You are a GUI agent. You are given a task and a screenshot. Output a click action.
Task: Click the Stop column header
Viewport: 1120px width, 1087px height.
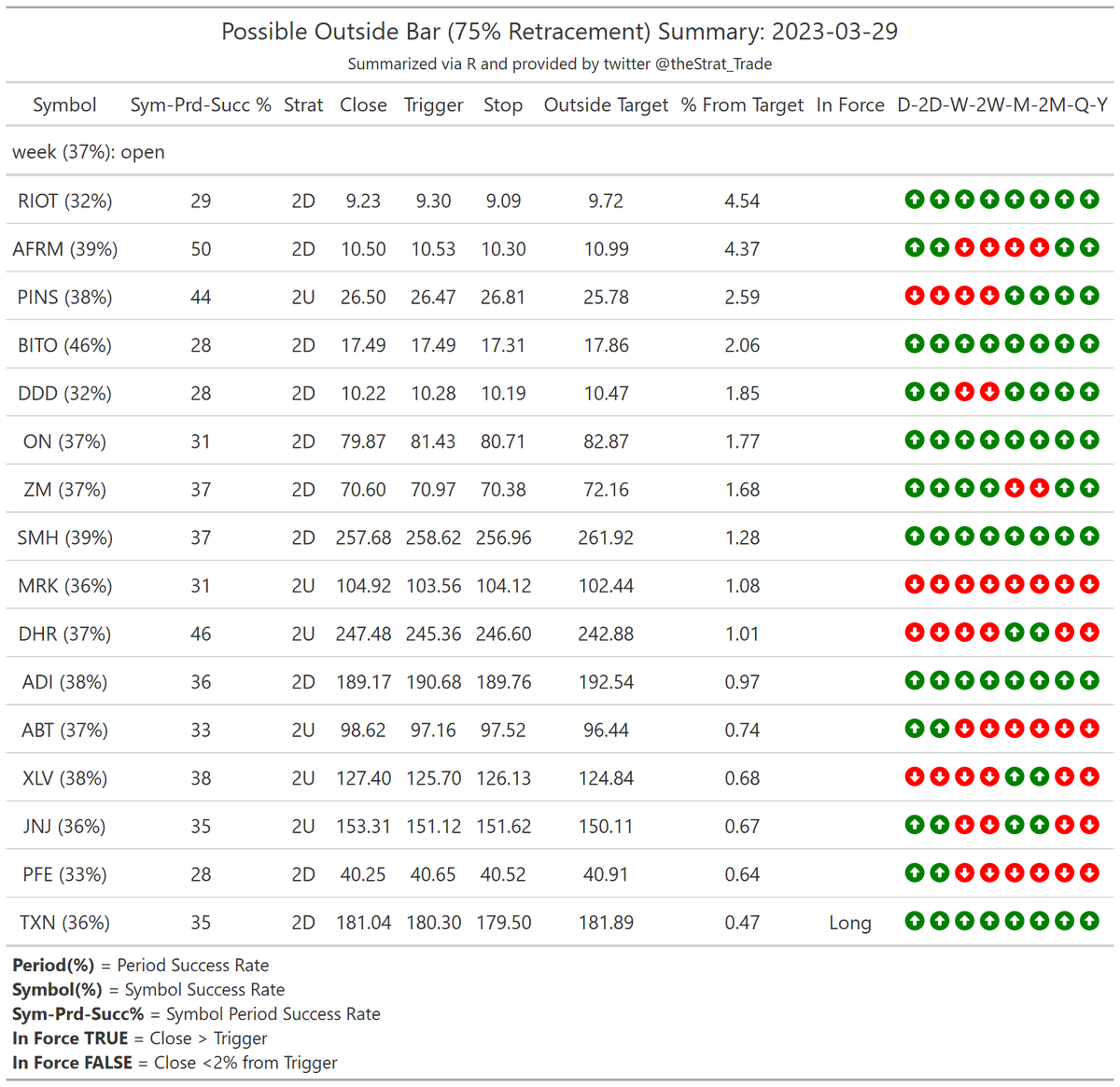(x=503, y=105)
